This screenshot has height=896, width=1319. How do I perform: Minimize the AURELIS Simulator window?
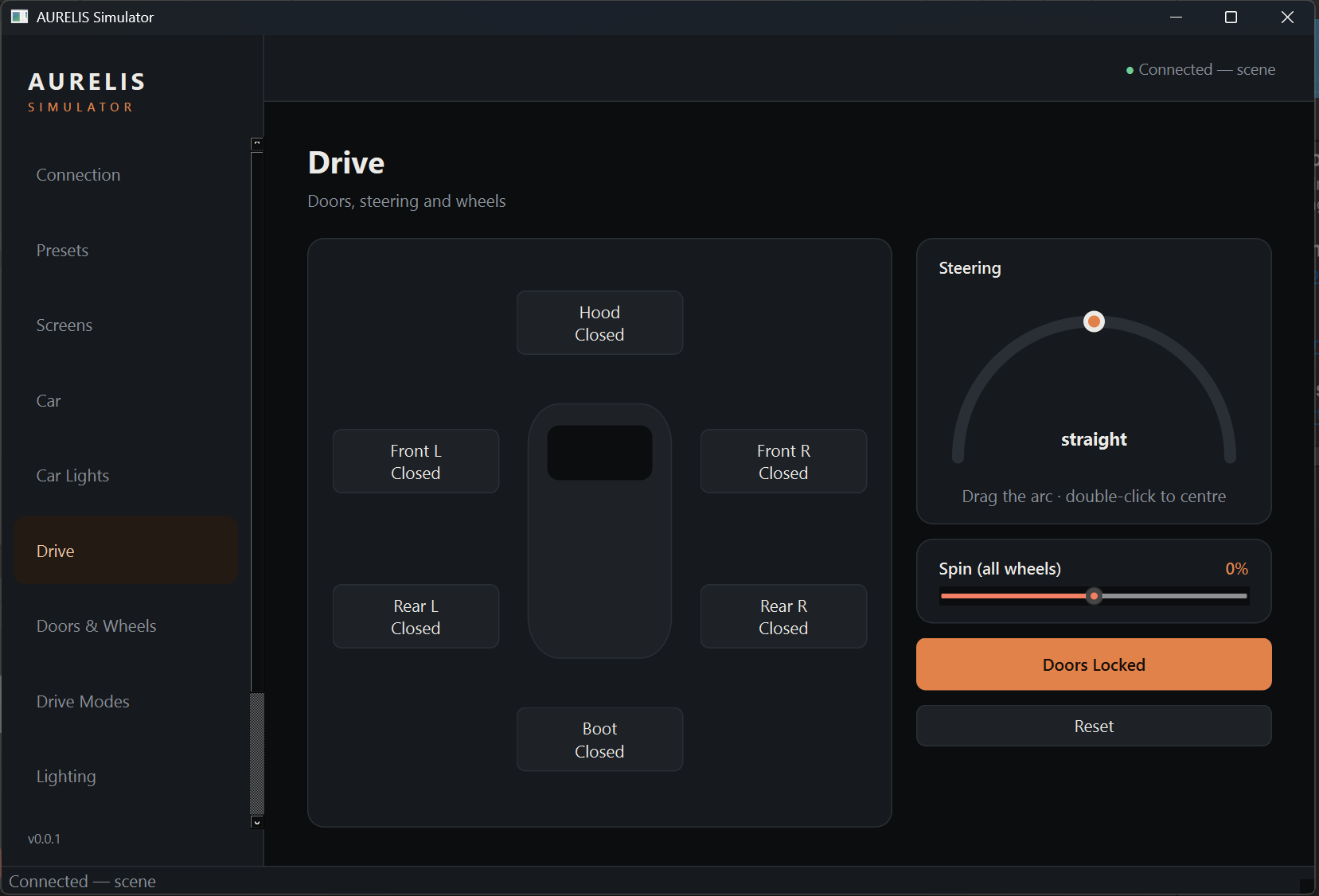tap(1176, 17)
